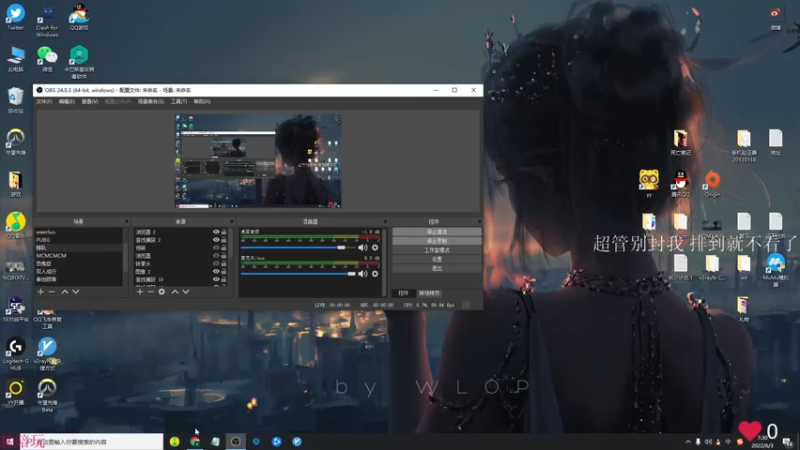Open the 场景集合(S) menu
The height and width of the screenshot is (450, 800).
(151, 102)
